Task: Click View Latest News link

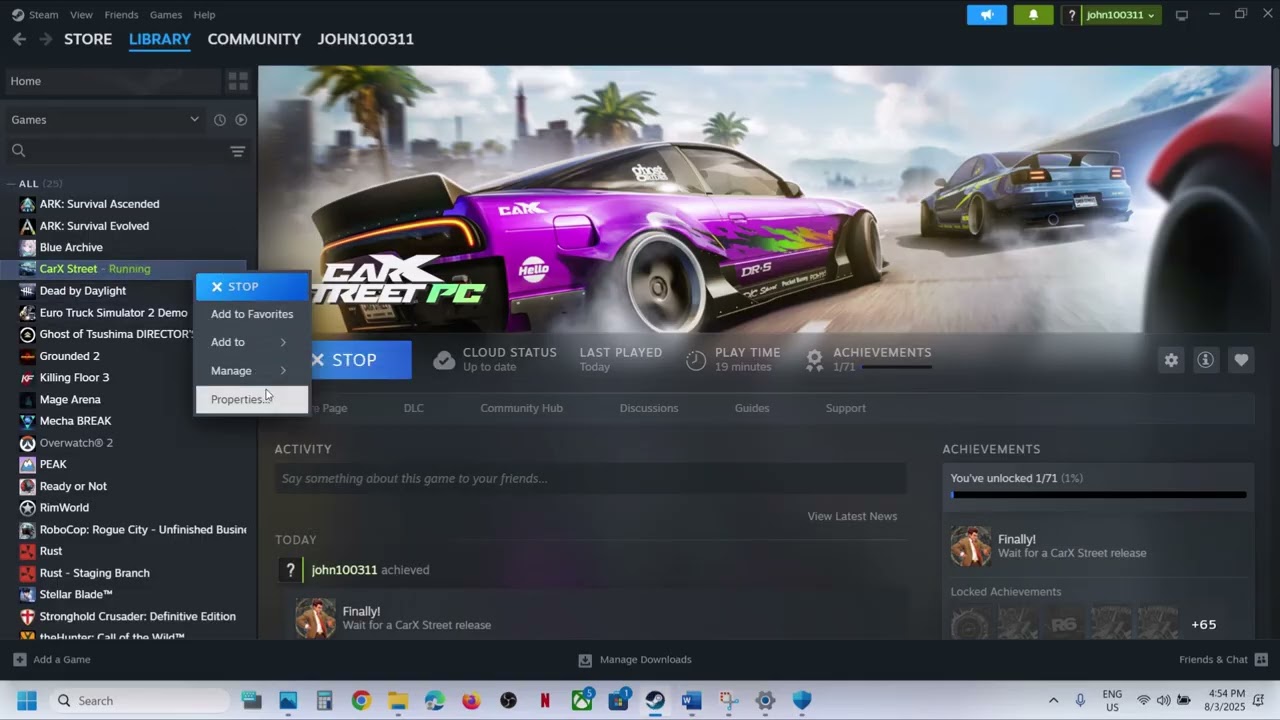Action: point(852,516)
